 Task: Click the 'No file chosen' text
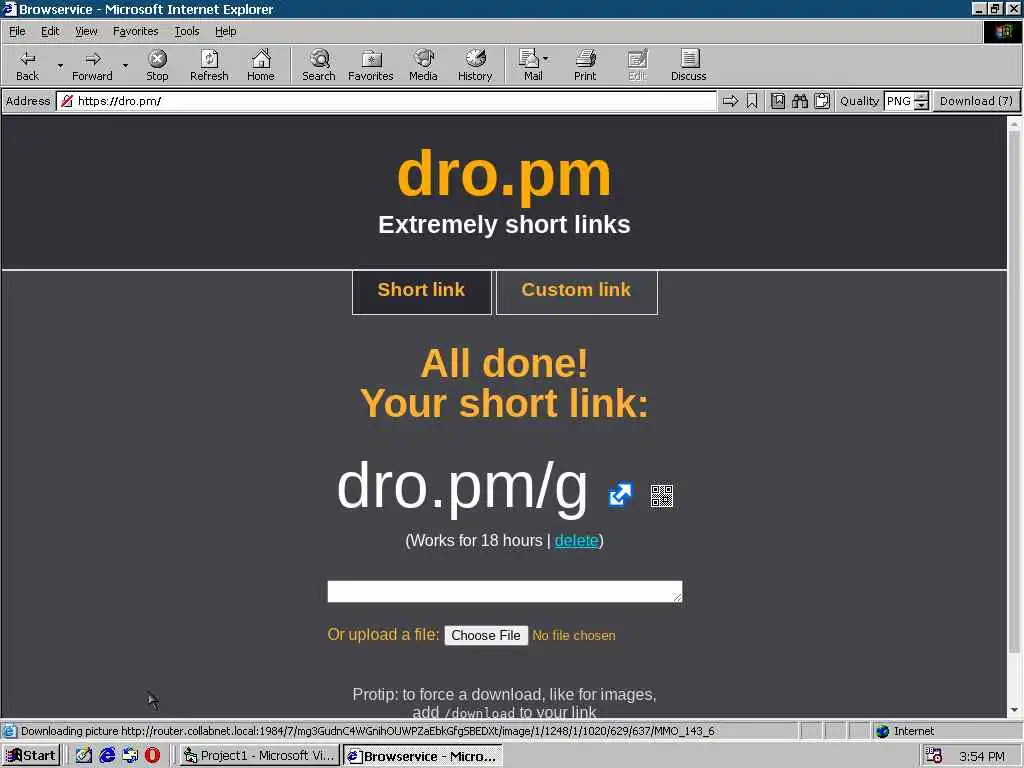click(x=574, y=635)
